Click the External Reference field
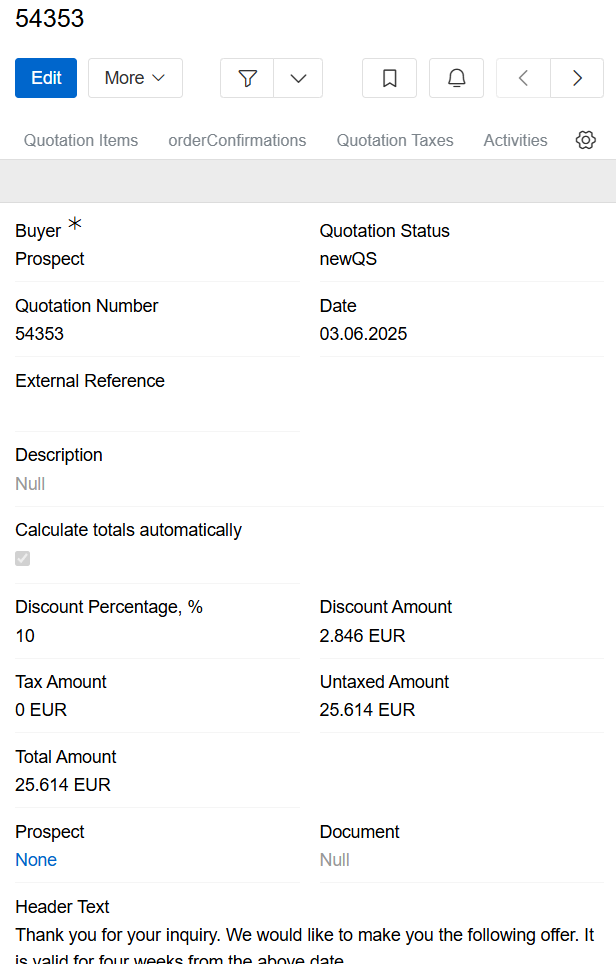 pos(157,408)
